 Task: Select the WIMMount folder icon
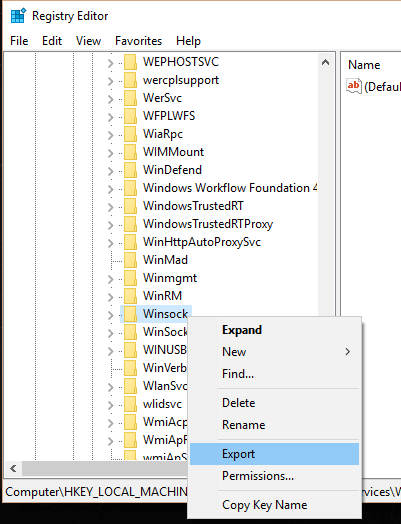(x=130, y=152)
